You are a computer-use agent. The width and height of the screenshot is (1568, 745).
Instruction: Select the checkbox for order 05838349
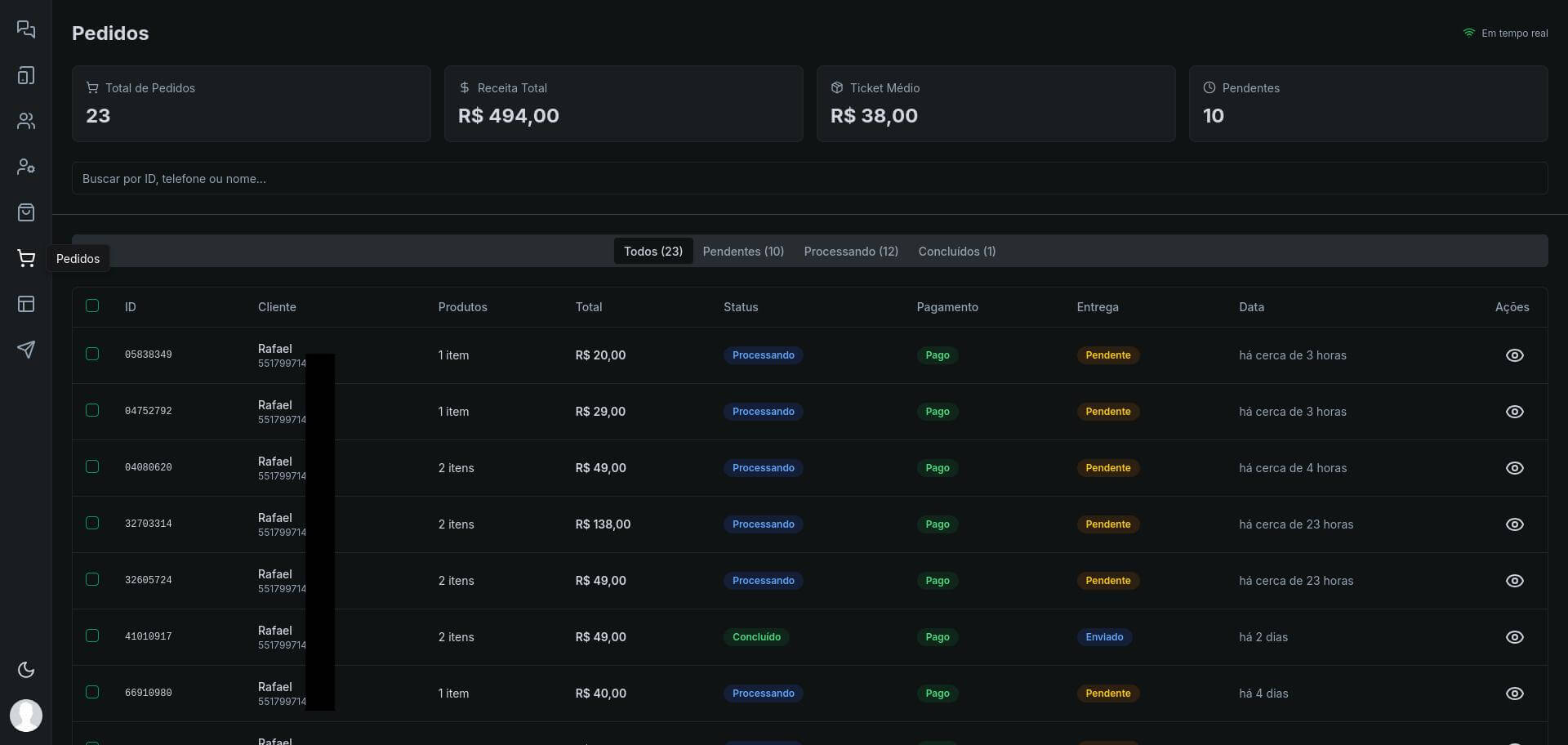tap(92, 355)
